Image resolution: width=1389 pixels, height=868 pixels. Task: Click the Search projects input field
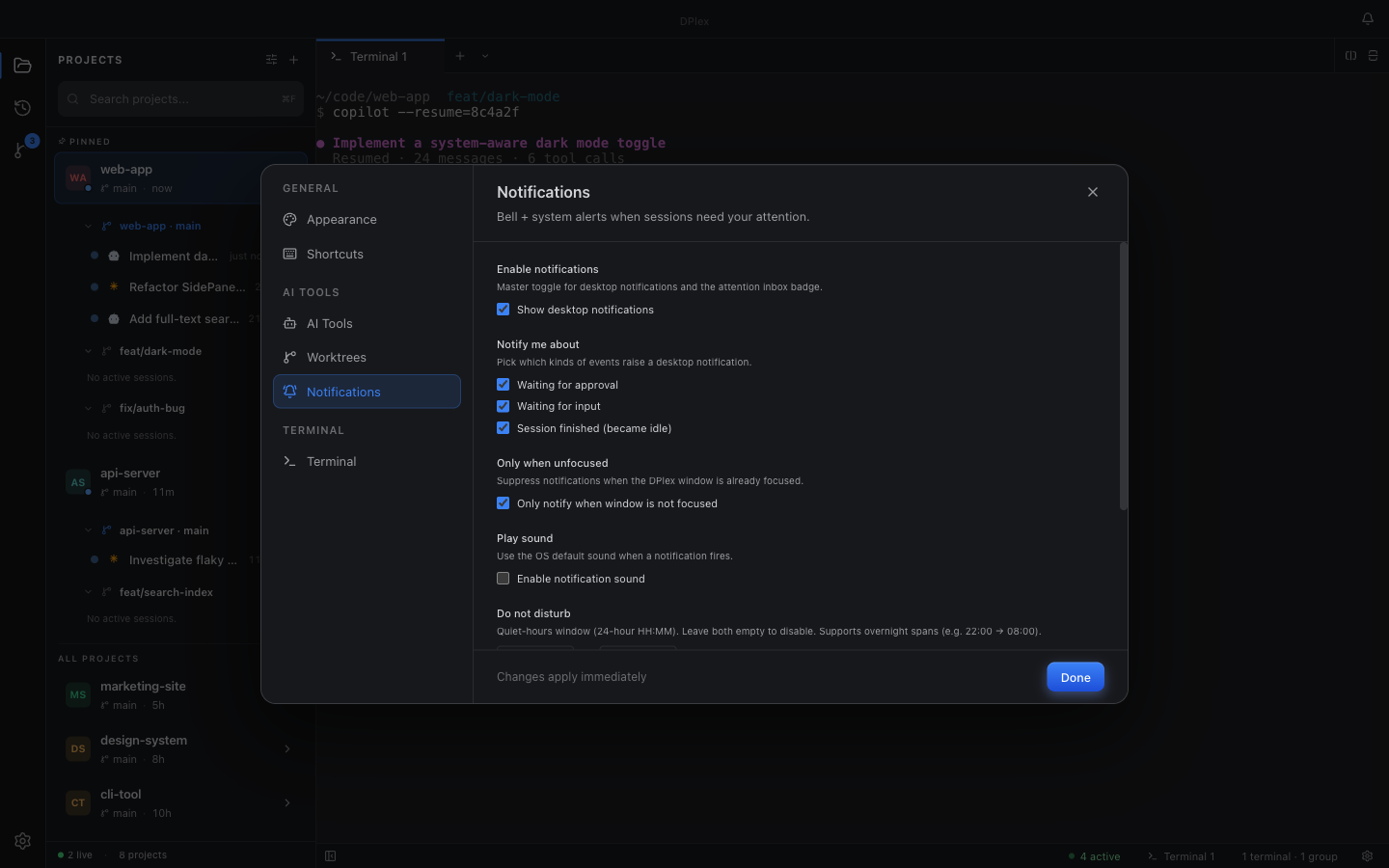pyautogui.click(x=180, y=98)
